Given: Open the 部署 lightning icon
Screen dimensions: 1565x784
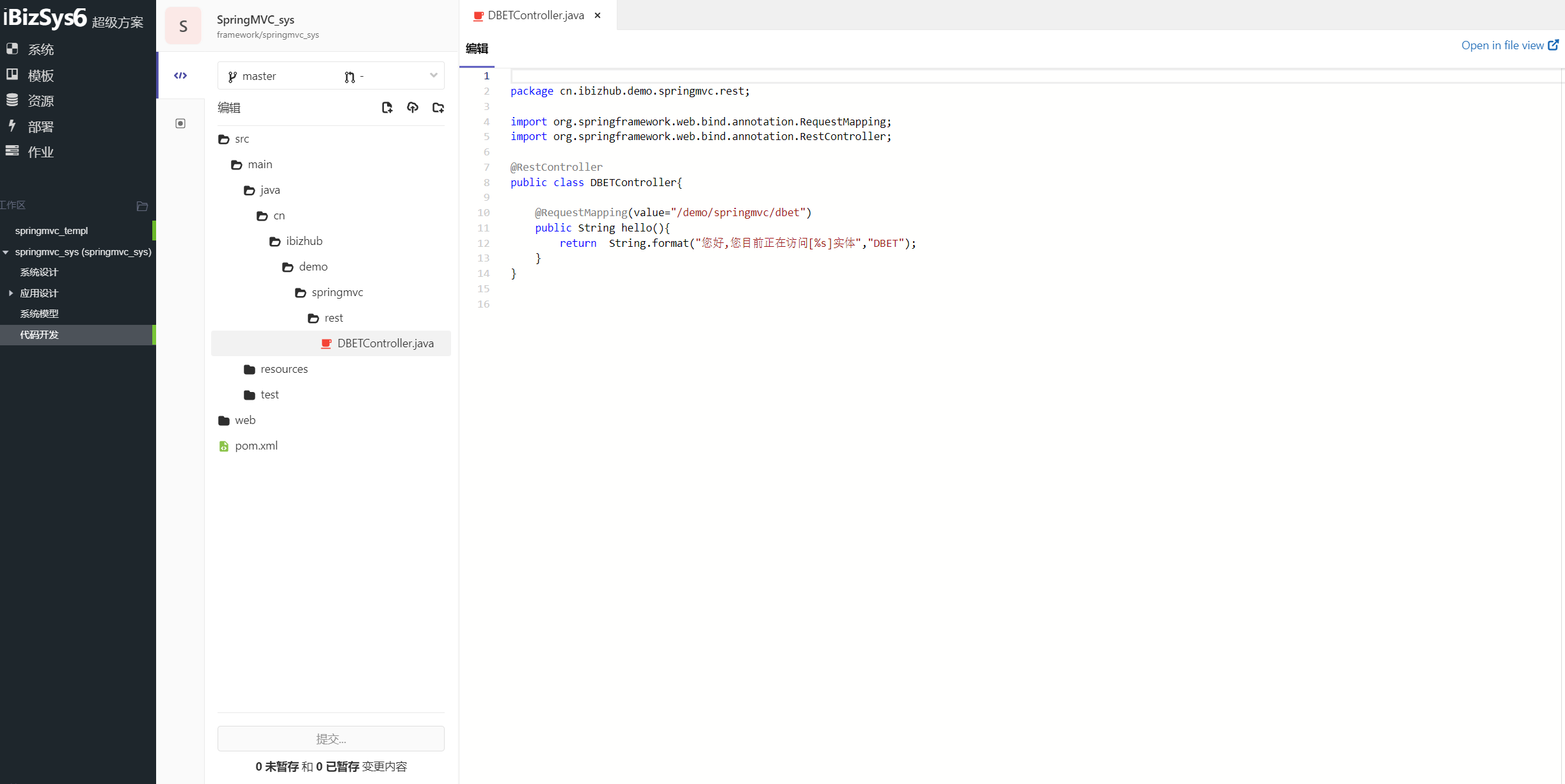Looking at the screenshot, I should coord(12,125).
